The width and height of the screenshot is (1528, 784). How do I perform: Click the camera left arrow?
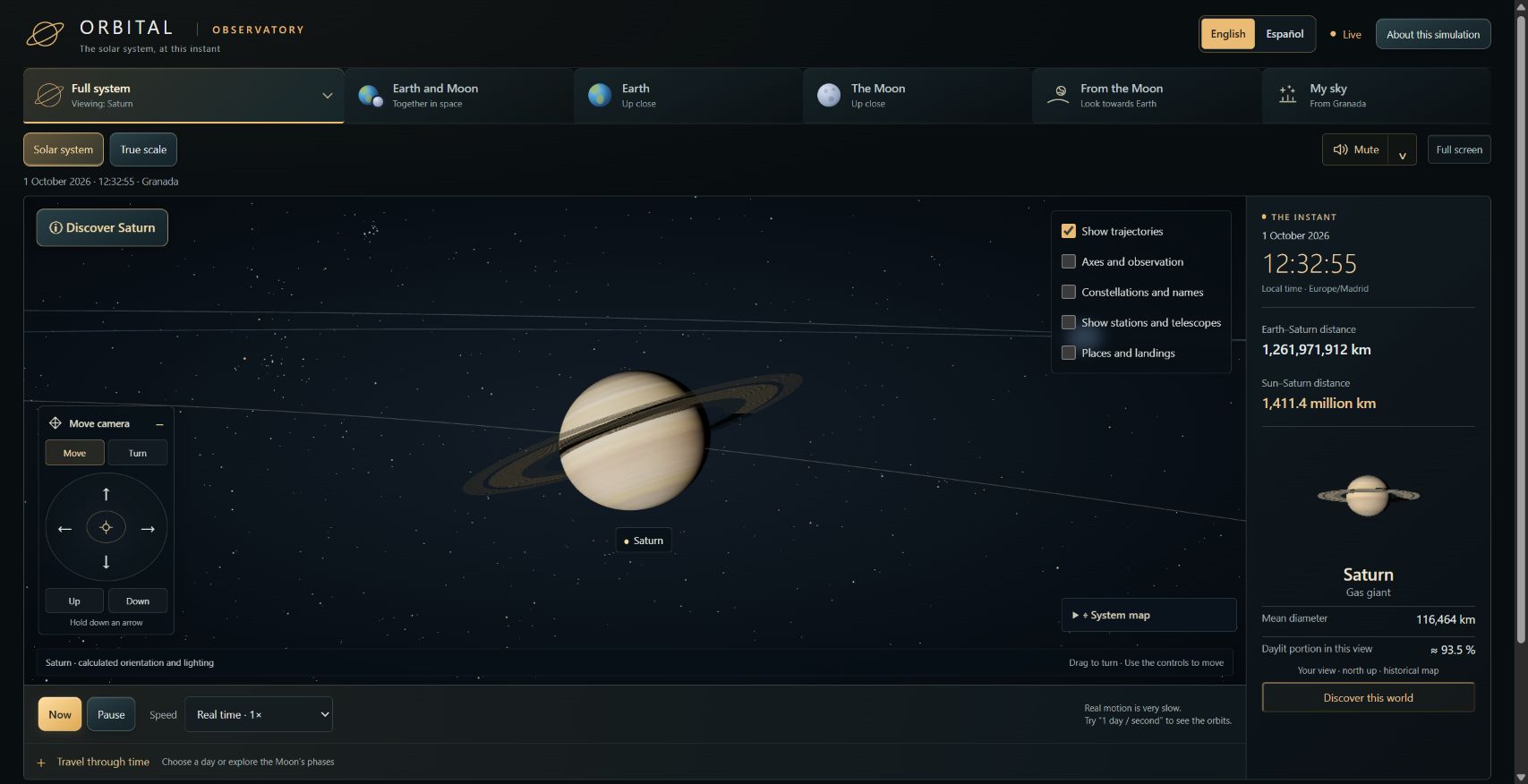point(64,529)
